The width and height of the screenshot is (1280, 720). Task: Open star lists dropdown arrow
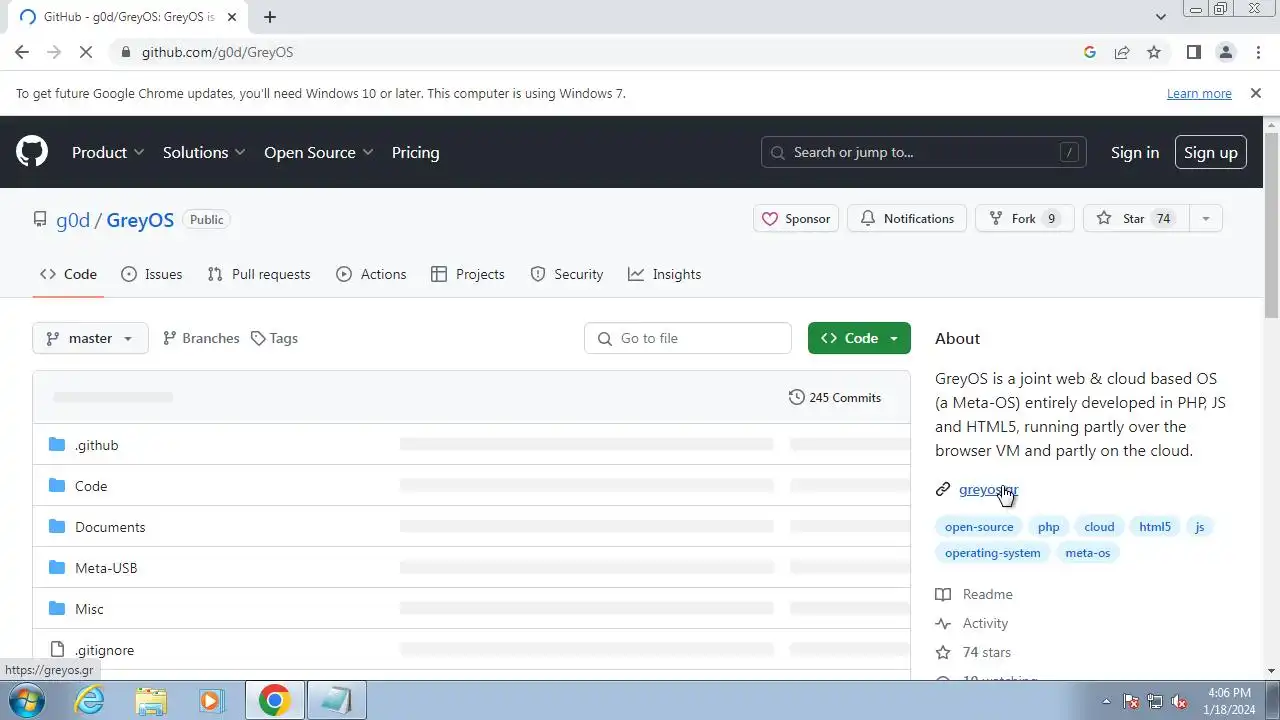[1206, 219]
